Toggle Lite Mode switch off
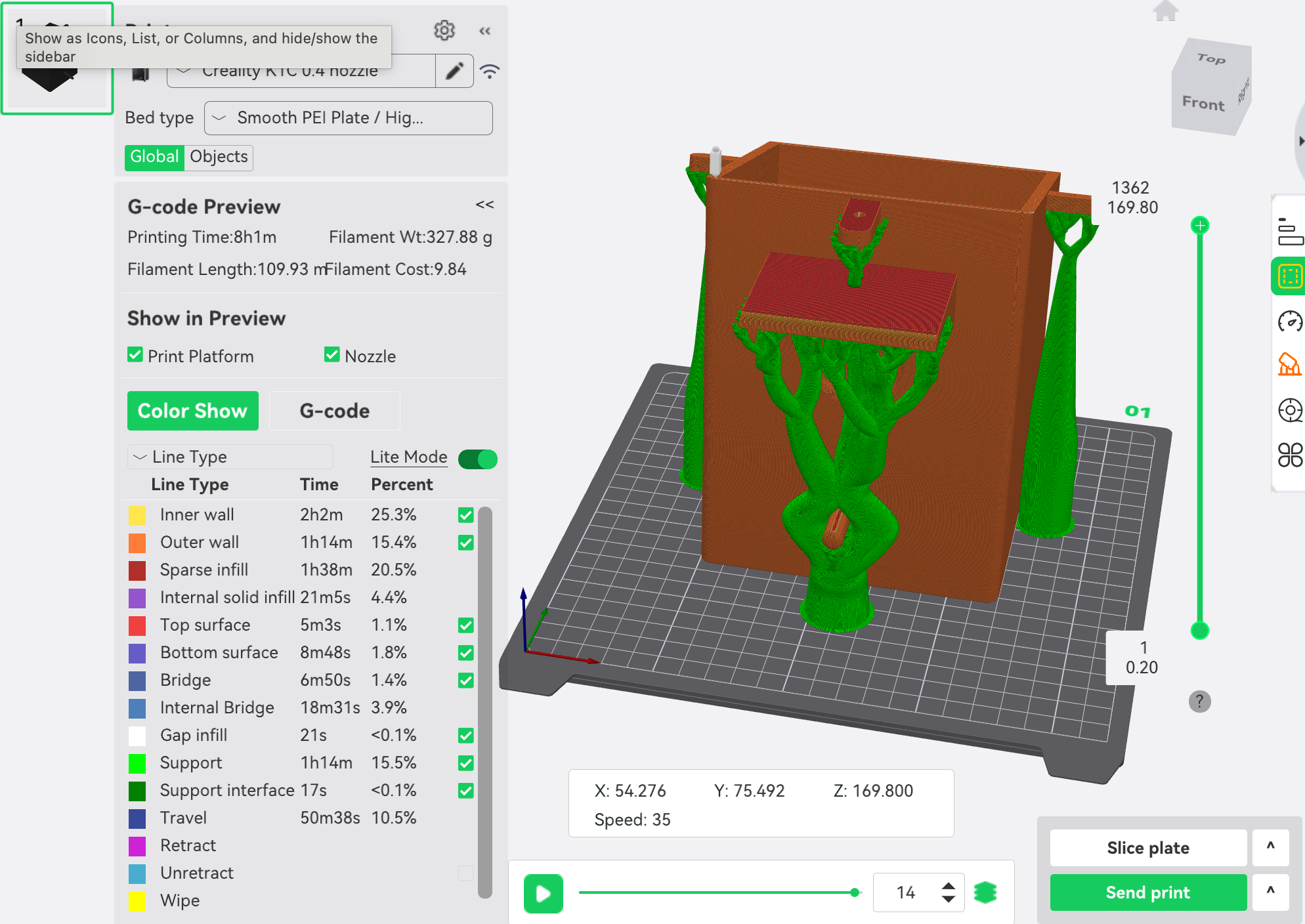Screen dimensions: 1305x924 [x=478, y=459]
